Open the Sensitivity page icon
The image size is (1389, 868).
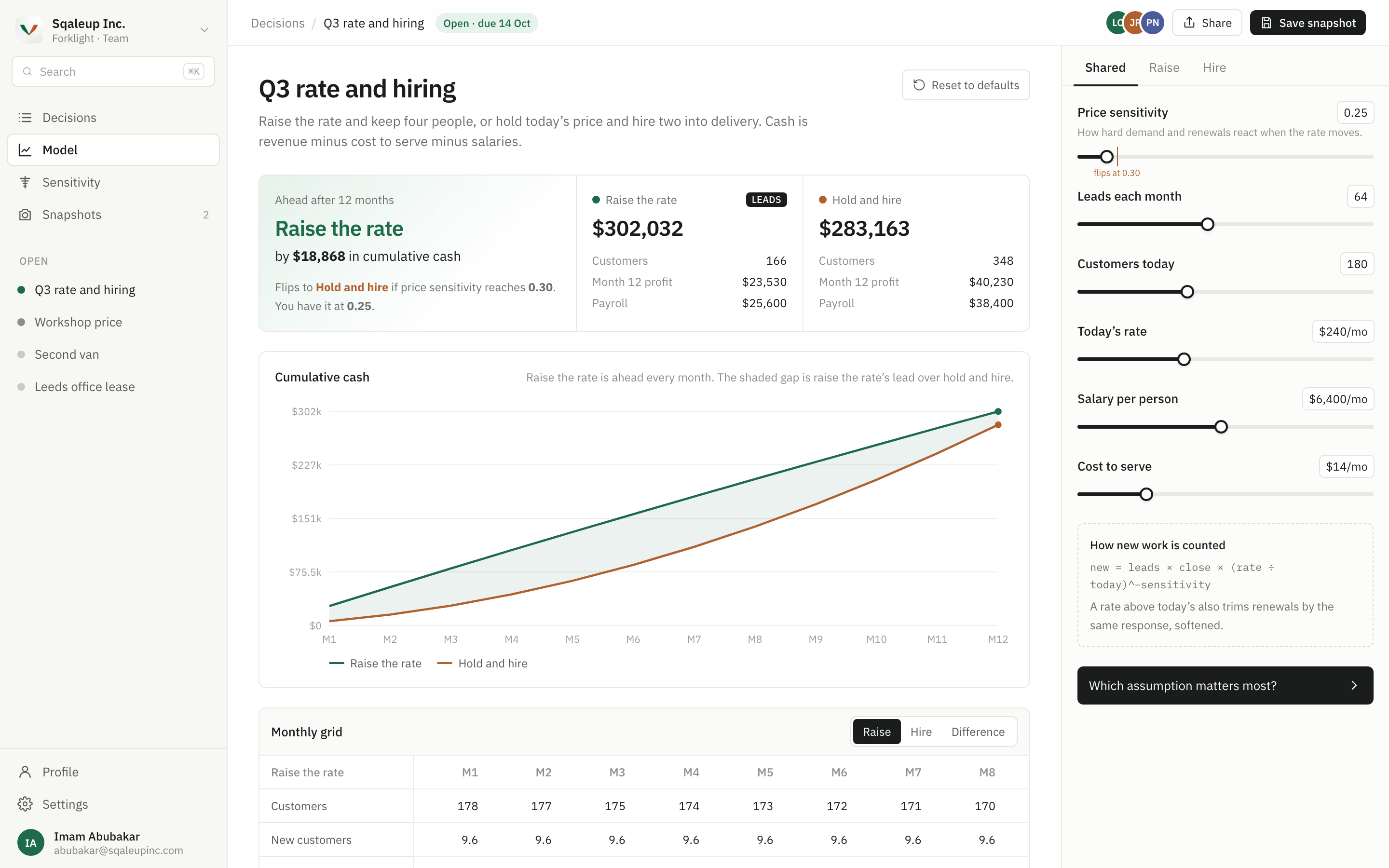click(25, 182)
